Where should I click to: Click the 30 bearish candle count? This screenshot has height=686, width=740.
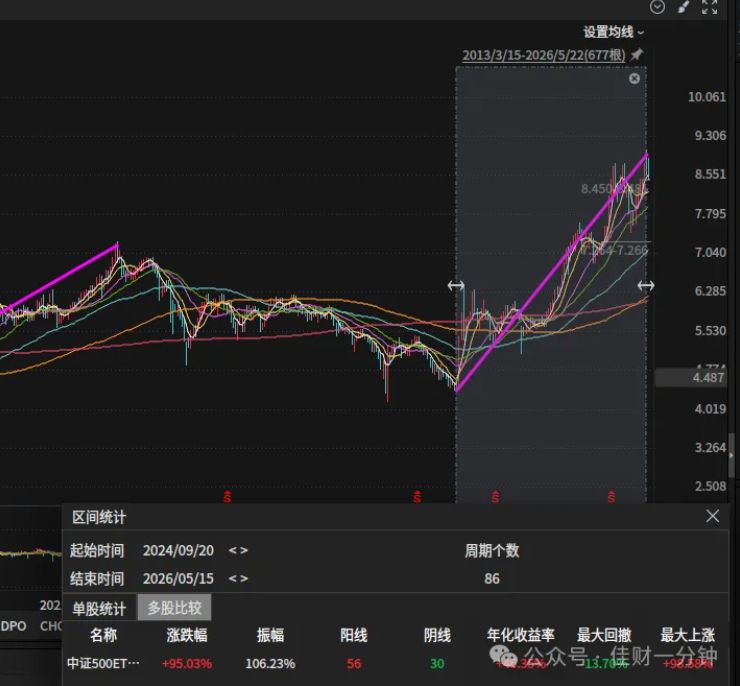(x=437, y=664)
